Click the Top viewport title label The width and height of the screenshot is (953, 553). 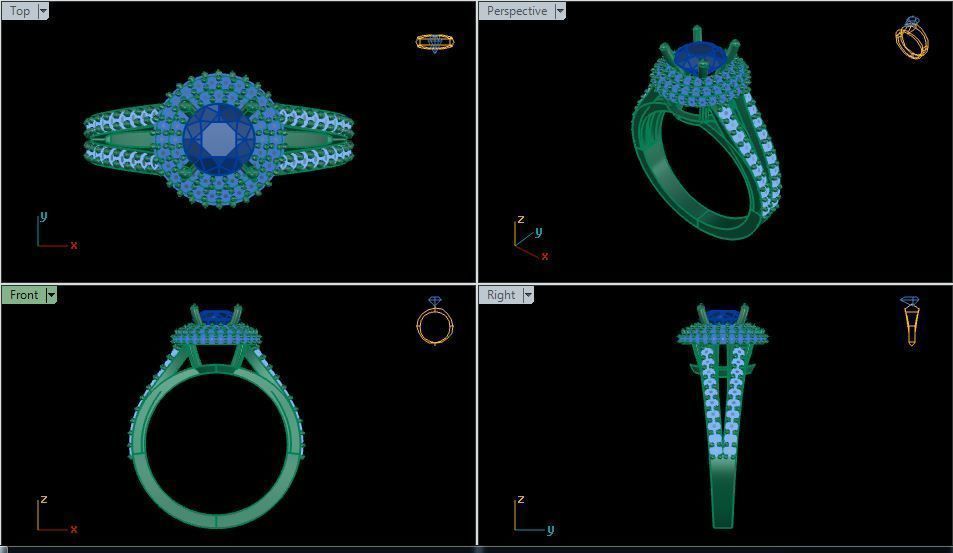[x=20, y=11]
